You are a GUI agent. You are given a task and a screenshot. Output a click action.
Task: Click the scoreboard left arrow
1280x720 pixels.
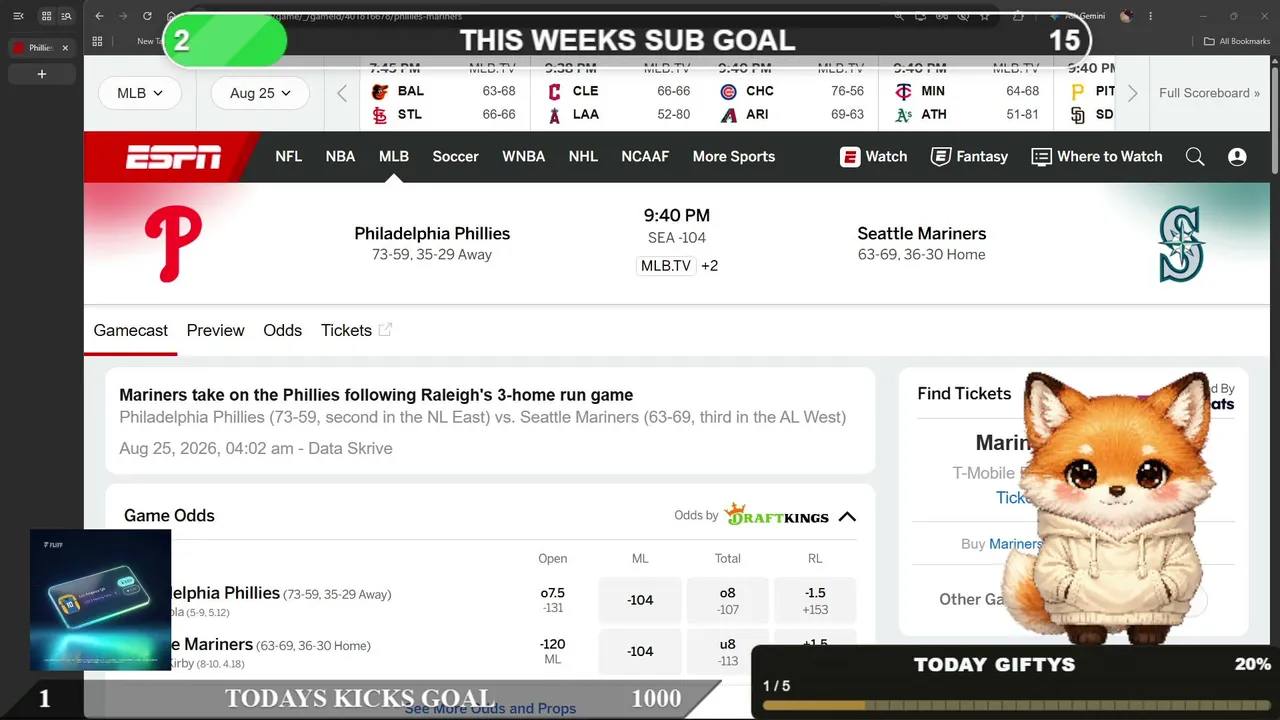click(342, 93)
